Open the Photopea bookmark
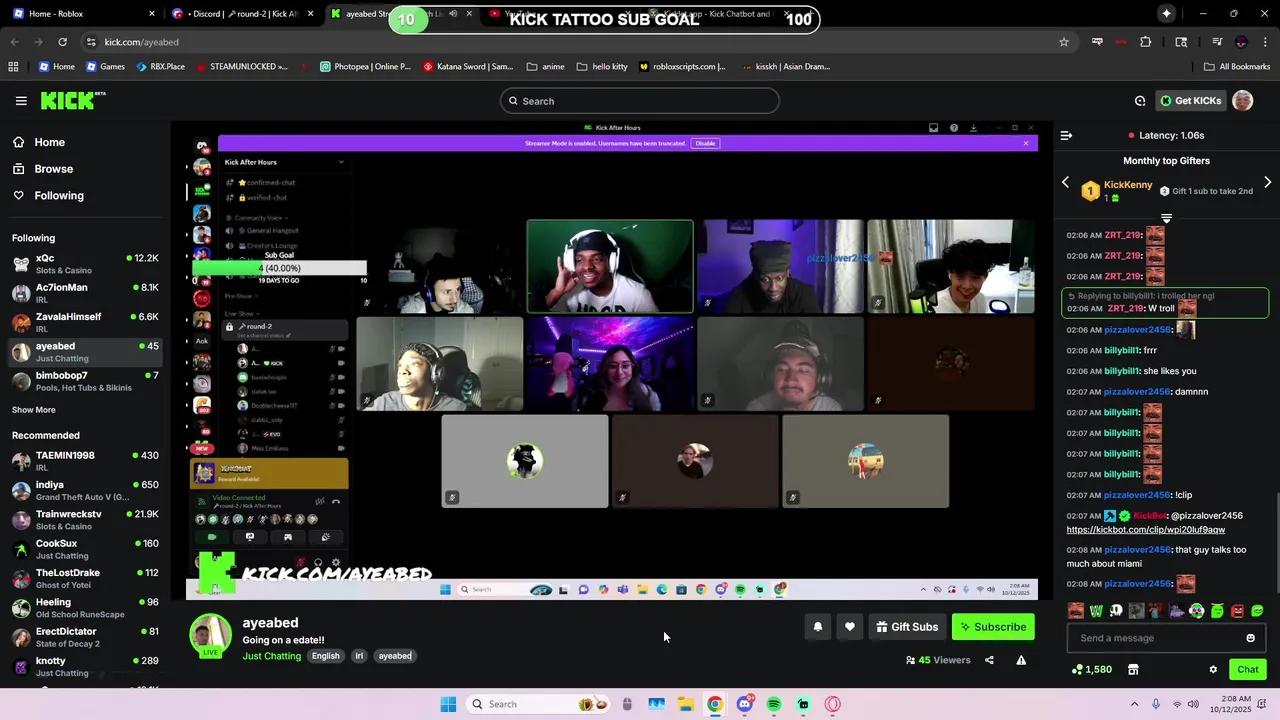1280x720 pixels. pos(365,67)
